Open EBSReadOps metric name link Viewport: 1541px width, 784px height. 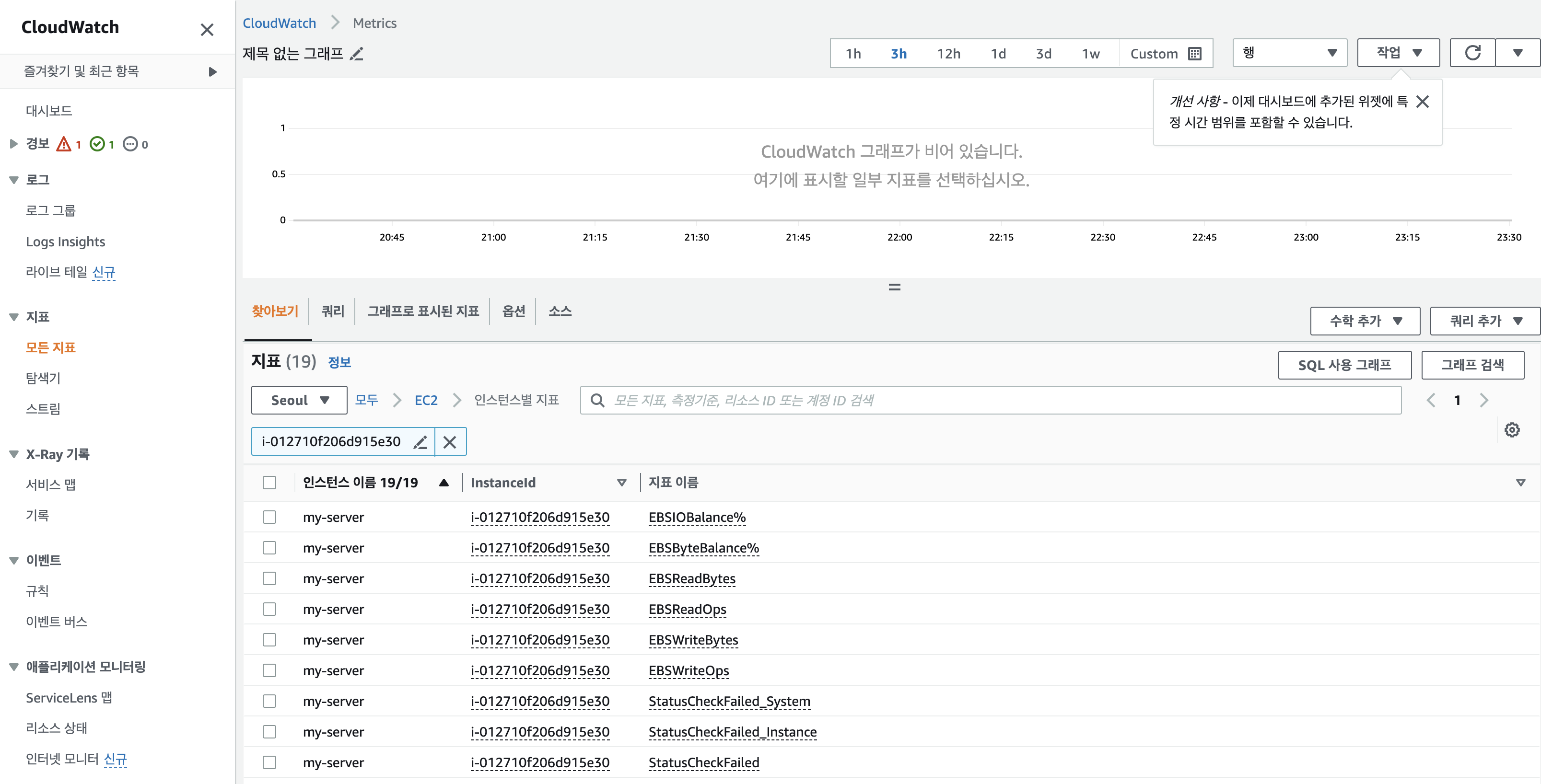pyautogui.click(x=688, y=610)
